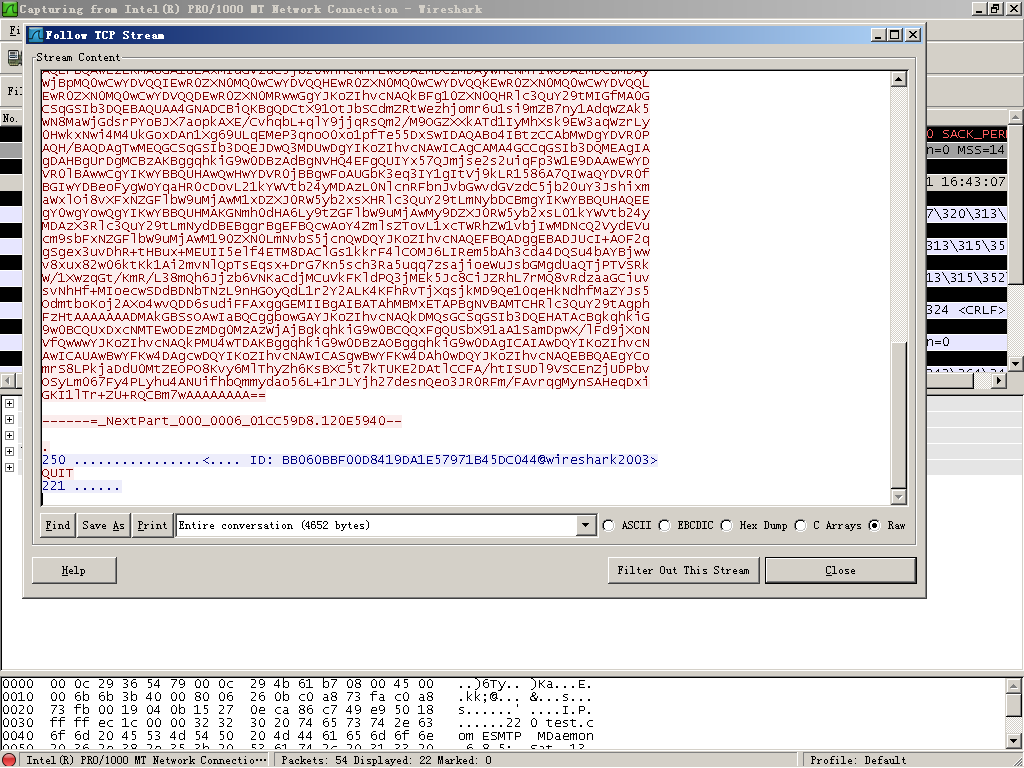Screen dimensions: 1024x768
Task: Expand the fifth packet detail tree node
Action: (x=10, y=468)
